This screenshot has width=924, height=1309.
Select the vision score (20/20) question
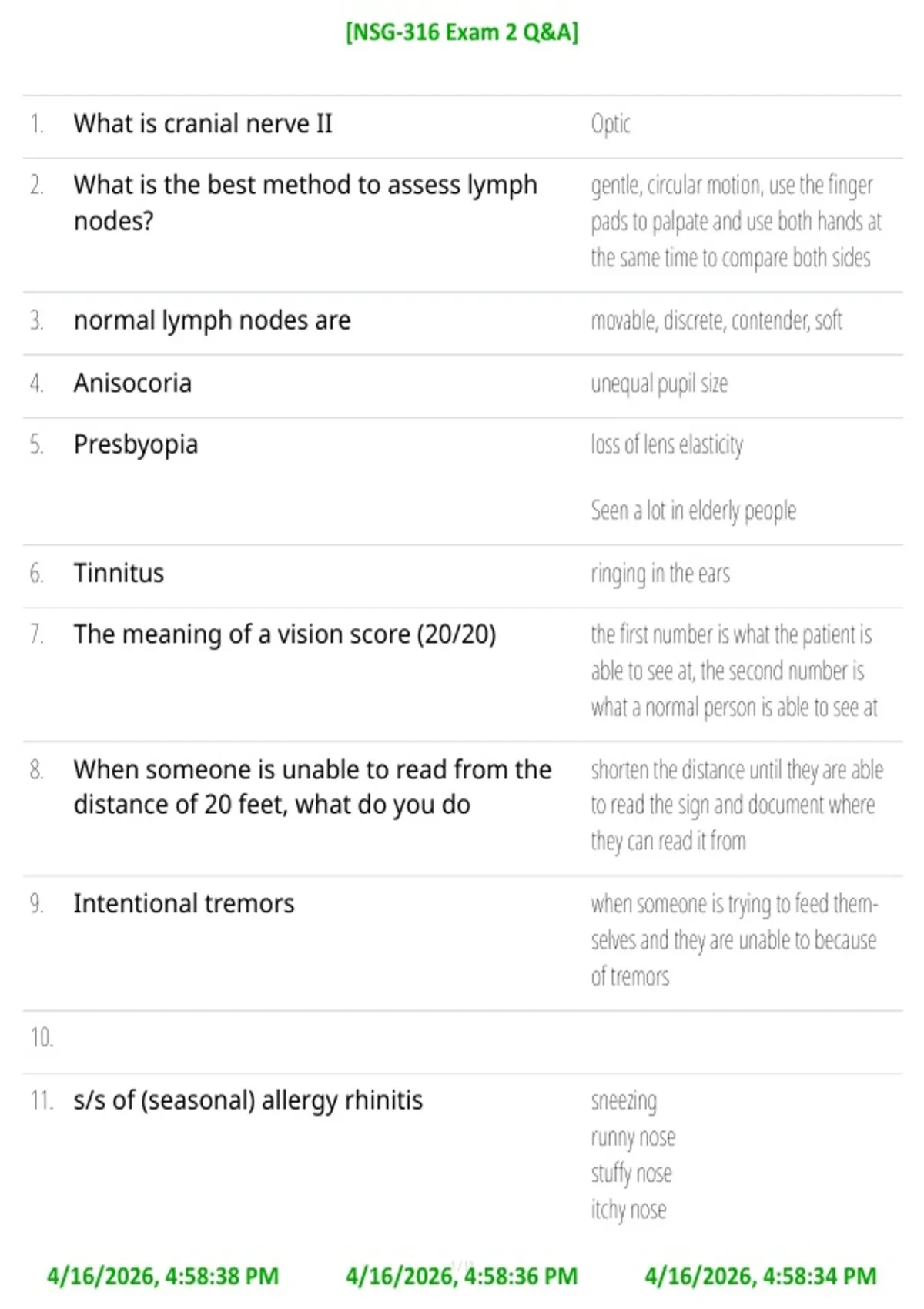(x=285, y=634)
